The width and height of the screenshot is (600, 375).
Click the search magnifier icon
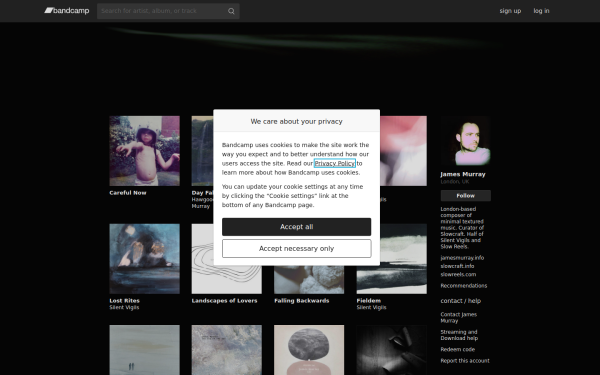231,11
